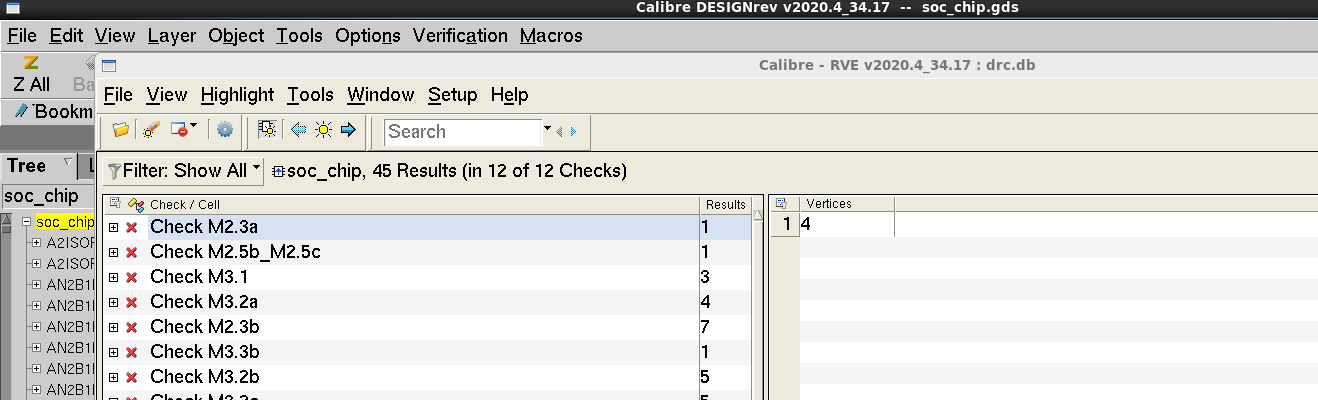Click red X status of Check M3.1
This screenshot has height=400, width=1318.
131,277
